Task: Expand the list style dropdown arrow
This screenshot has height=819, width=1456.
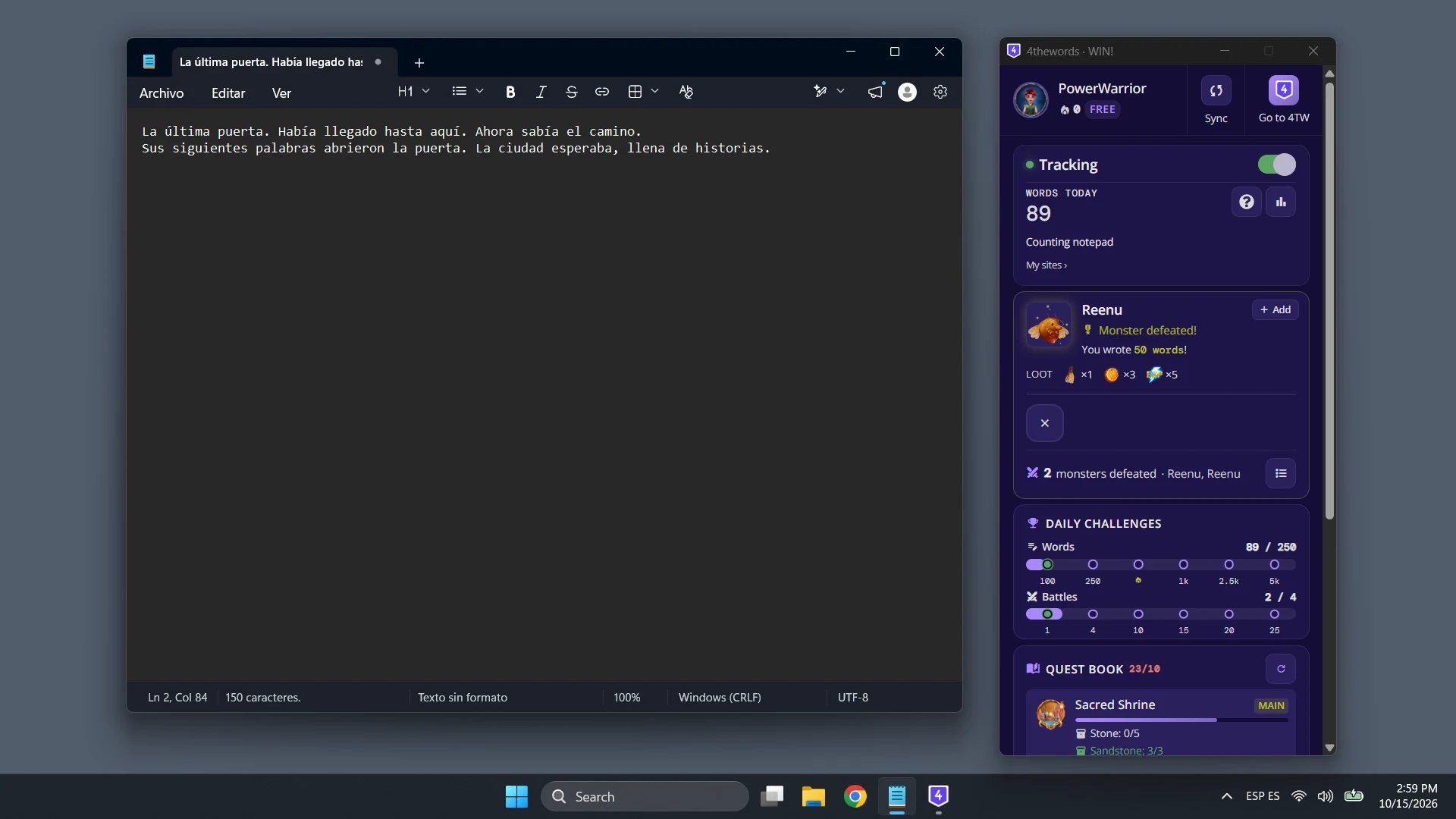Action: pyautogui.click(x=479, y=92)
